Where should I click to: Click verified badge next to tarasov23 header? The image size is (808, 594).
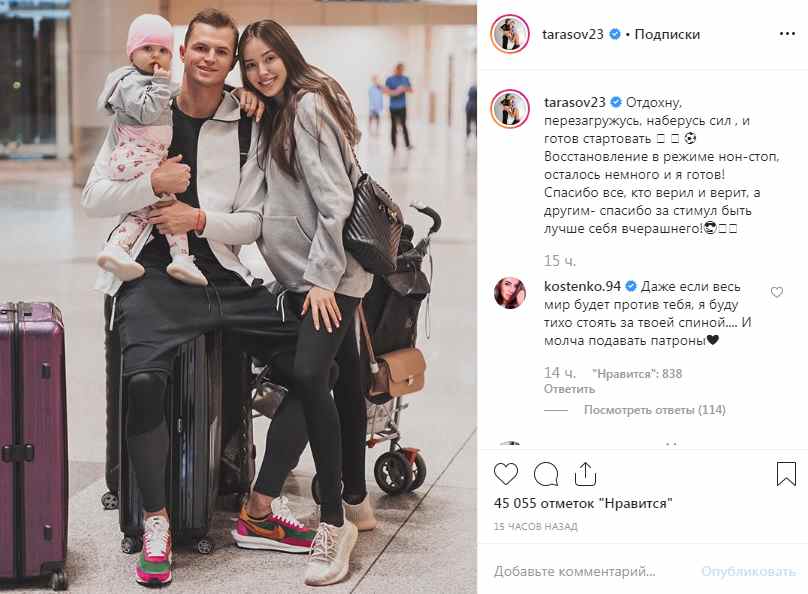pos(614,35)
